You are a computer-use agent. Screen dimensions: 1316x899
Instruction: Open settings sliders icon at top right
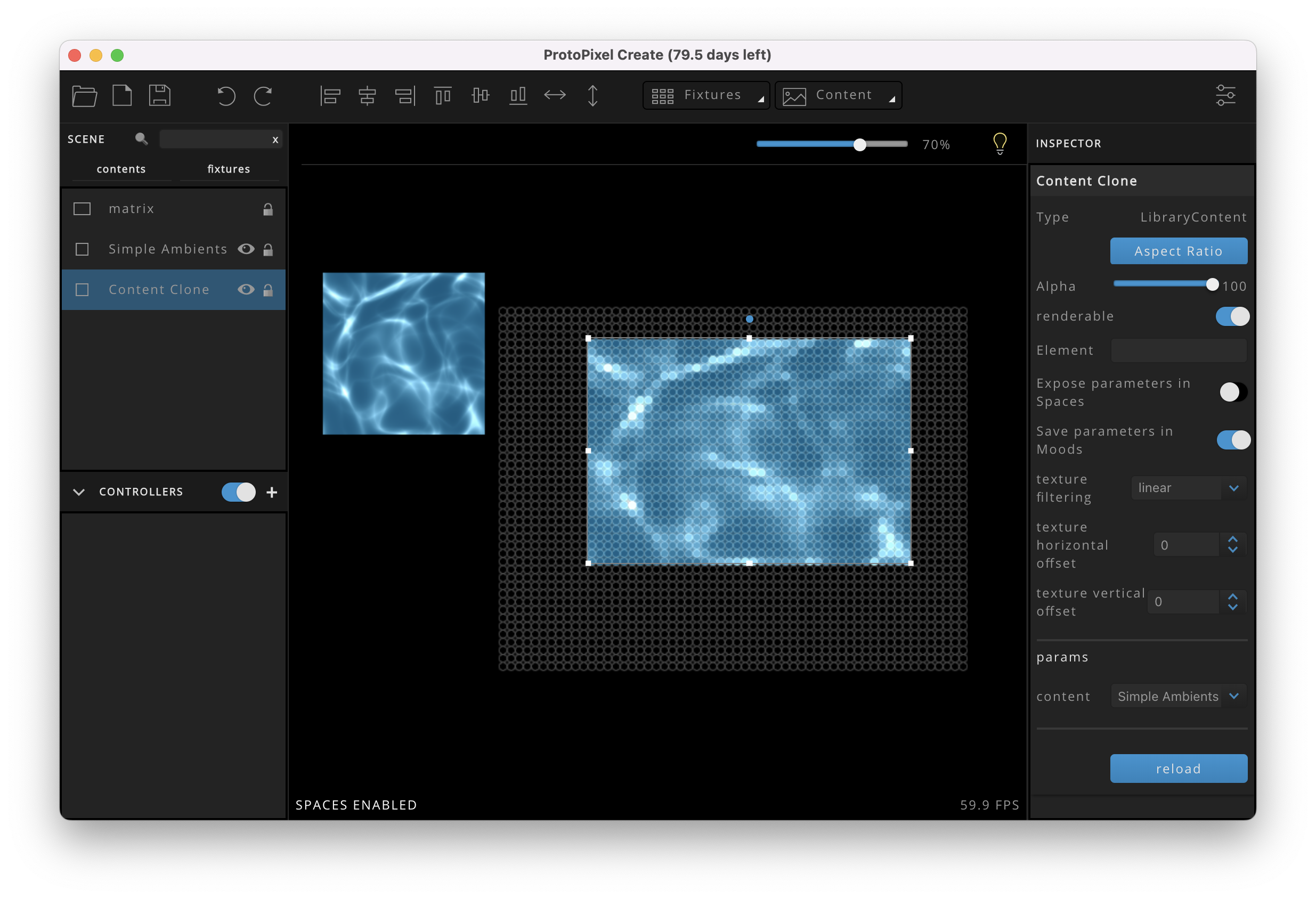pyautogui.click(x=1225, y=95)
